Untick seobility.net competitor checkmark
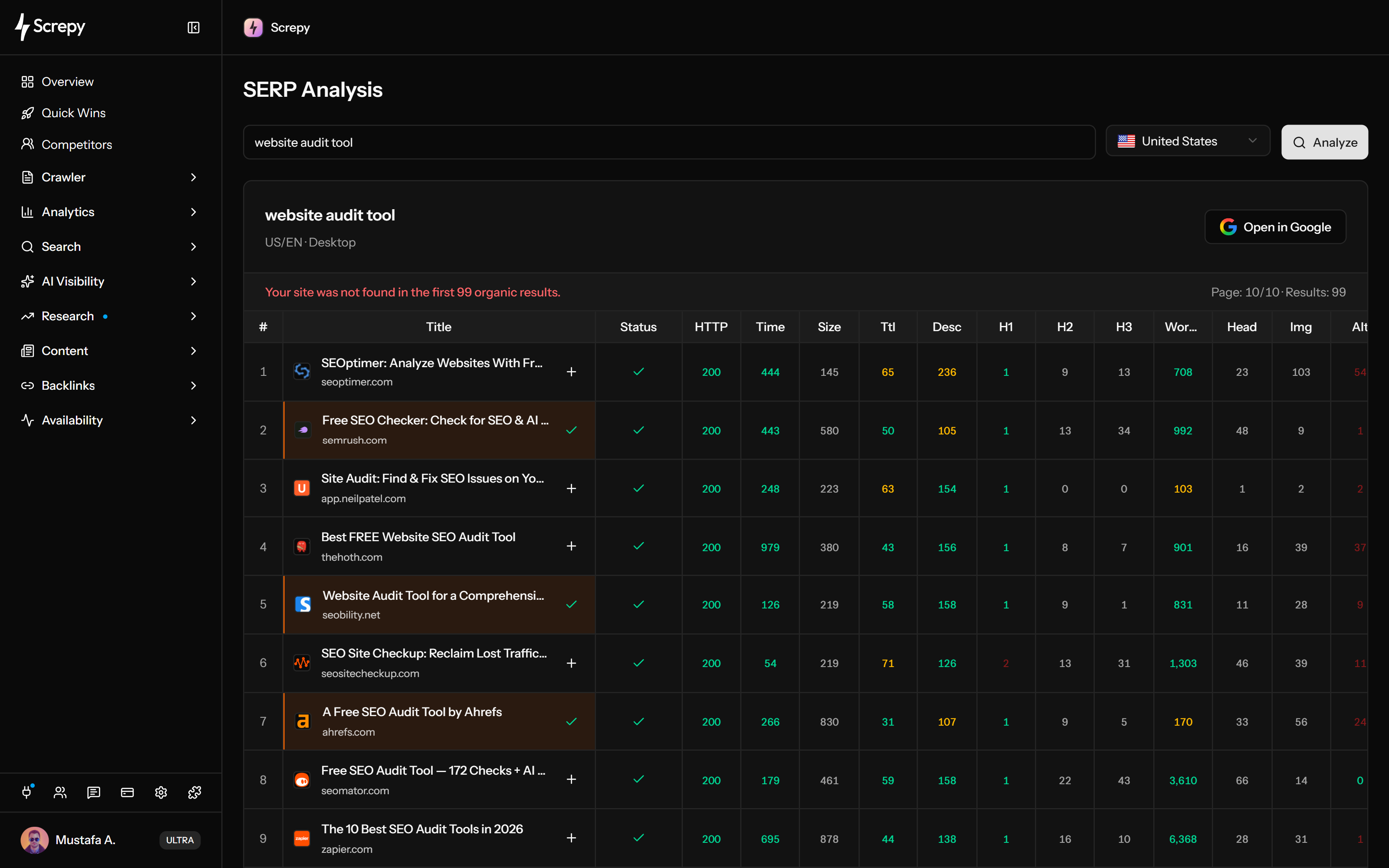 click(x=571, y=605)
